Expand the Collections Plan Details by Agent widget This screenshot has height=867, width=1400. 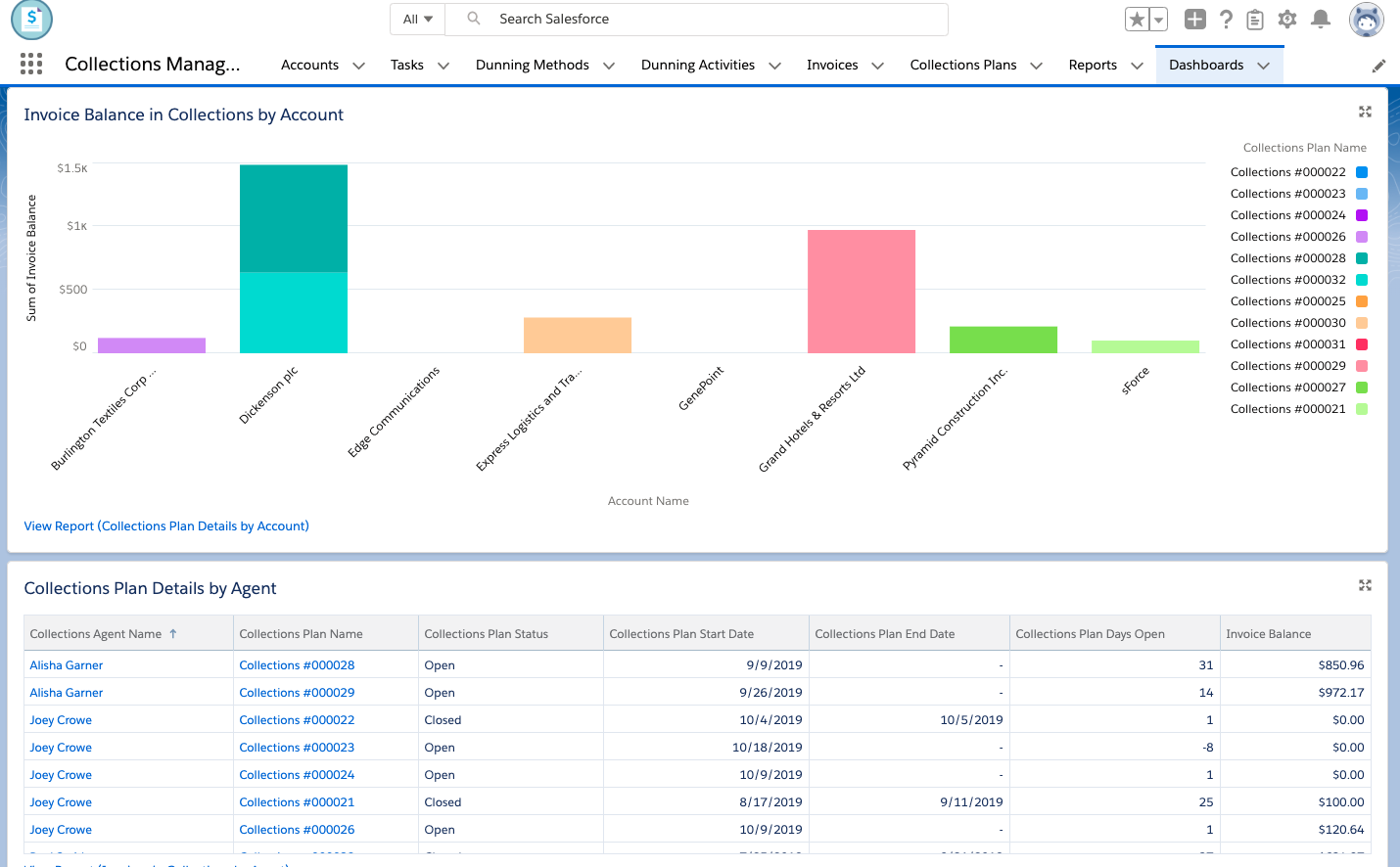[x=1365, y=585]
